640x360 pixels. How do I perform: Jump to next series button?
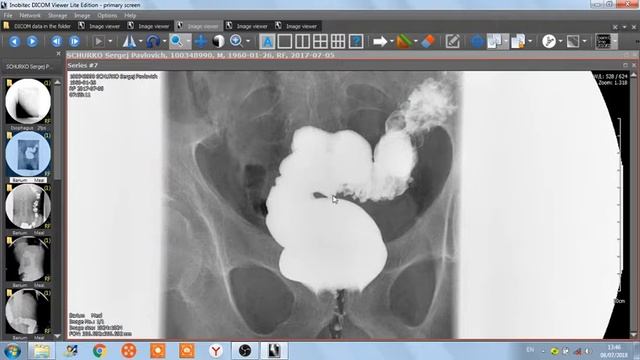point(74,41)
